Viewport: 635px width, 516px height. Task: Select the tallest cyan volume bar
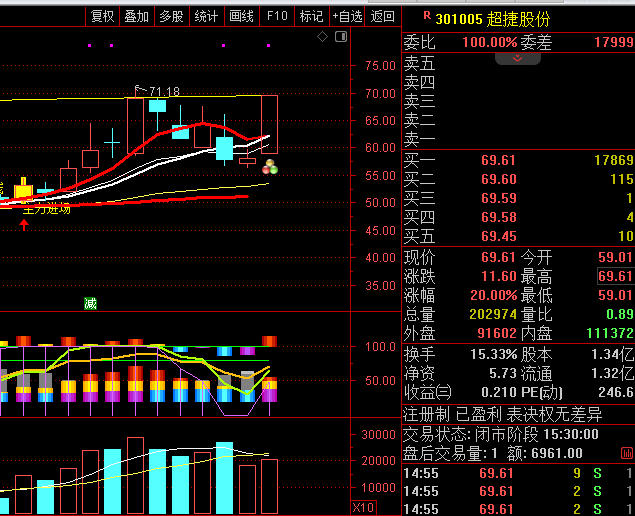[224, 478]
